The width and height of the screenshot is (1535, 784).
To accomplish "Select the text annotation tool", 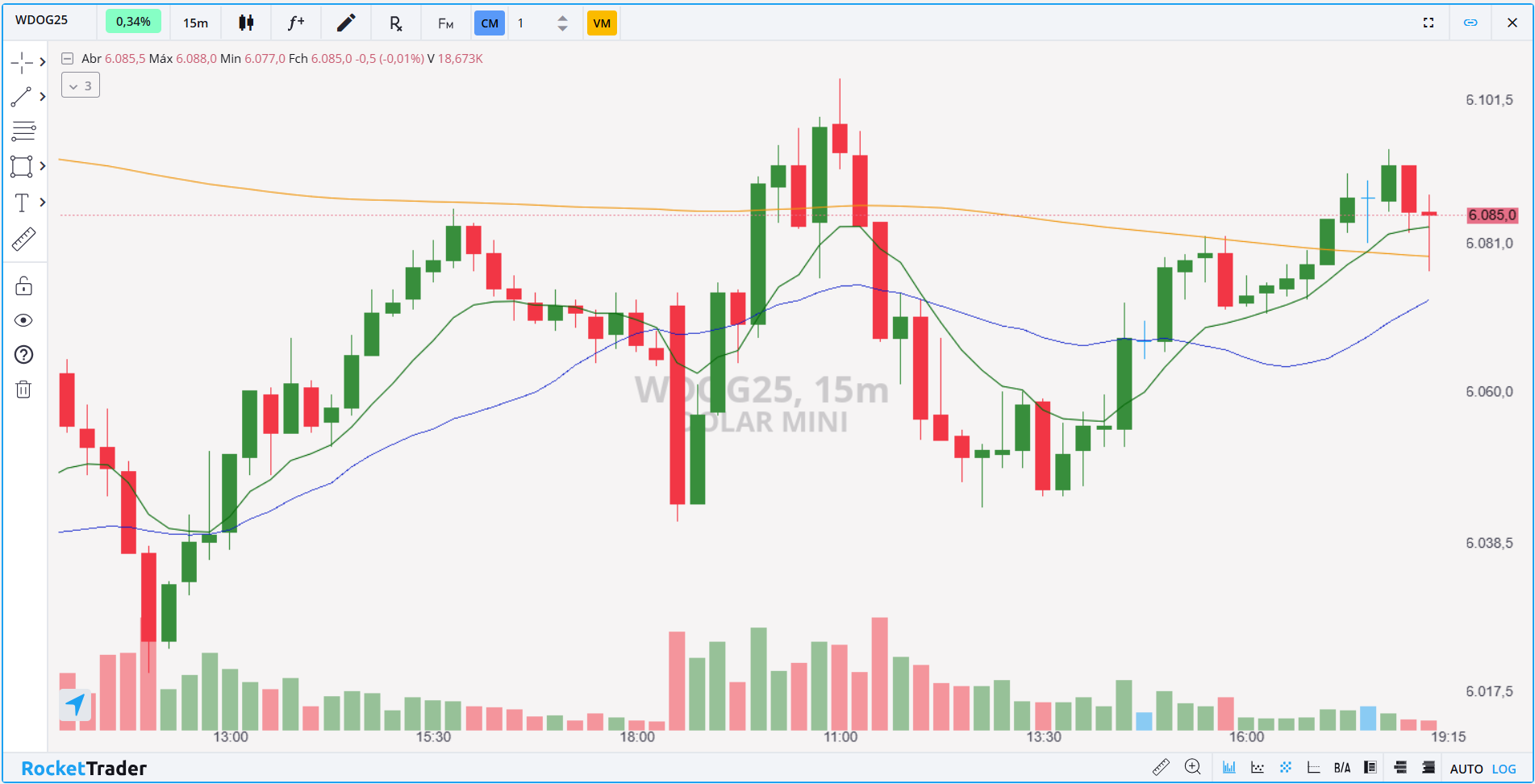I will [22, 202].
